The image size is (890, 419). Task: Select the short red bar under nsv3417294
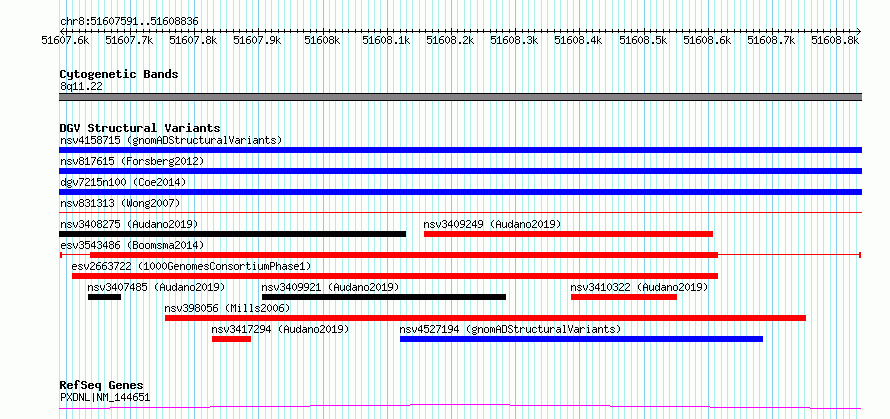point(232,339)
